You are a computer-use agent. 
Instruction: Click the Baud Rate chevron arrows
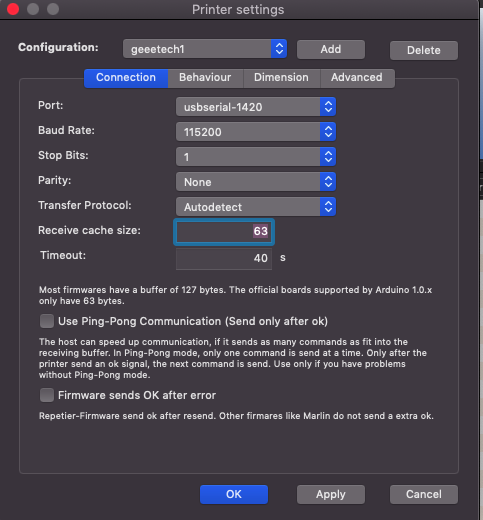tap(328, 132)
